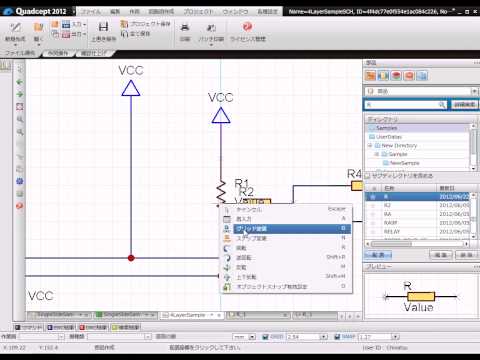The width and height of the screenshot is (480, 360).
Task: Select Cancel in the context menu
Action: 286,209
